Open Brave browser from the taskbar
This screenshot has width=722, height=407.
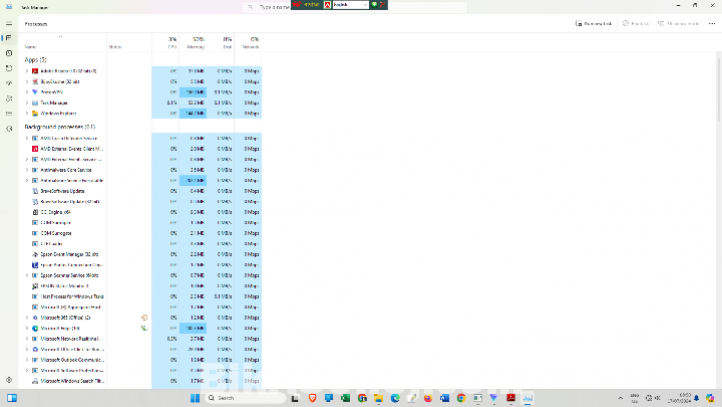click(312, 398)
